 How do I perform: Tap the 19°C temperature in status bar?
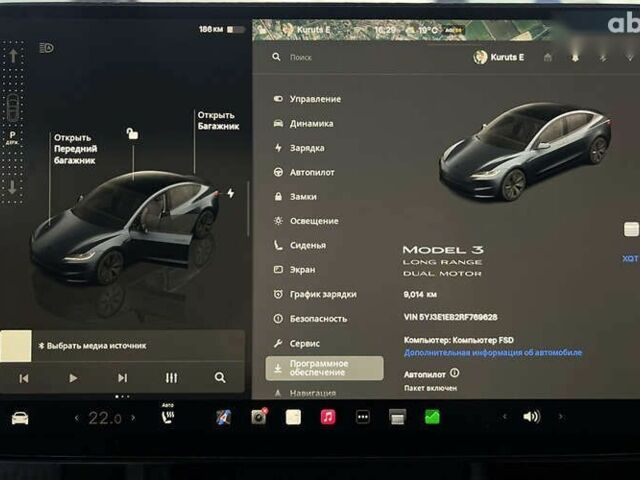coord(428,30)
